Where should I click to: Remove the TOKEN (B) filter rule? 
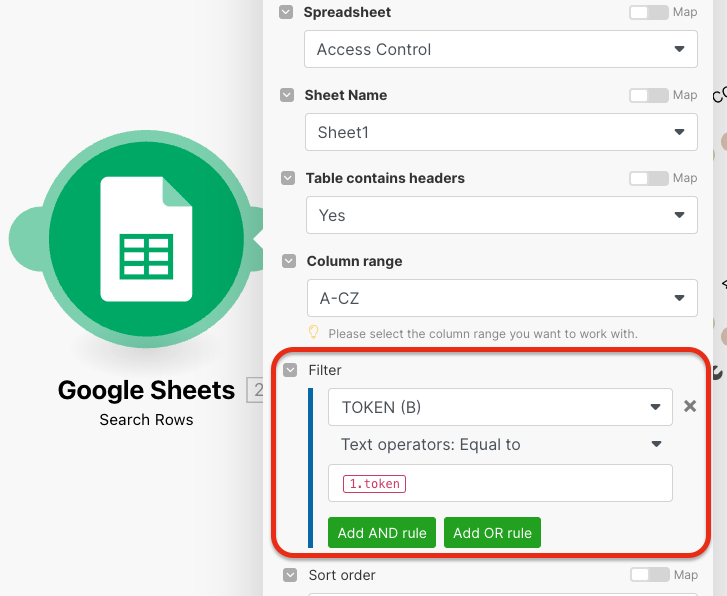690,406
